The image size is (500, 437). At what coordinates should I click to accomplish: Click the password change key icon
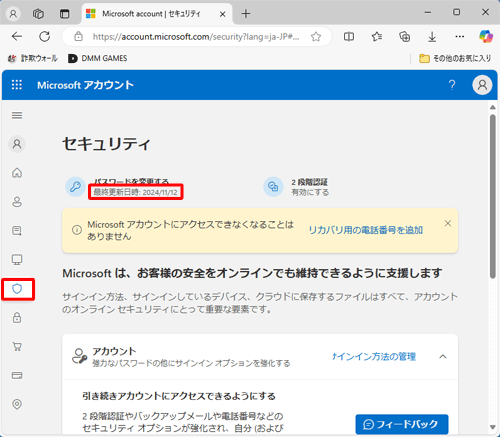click(75, 187)
